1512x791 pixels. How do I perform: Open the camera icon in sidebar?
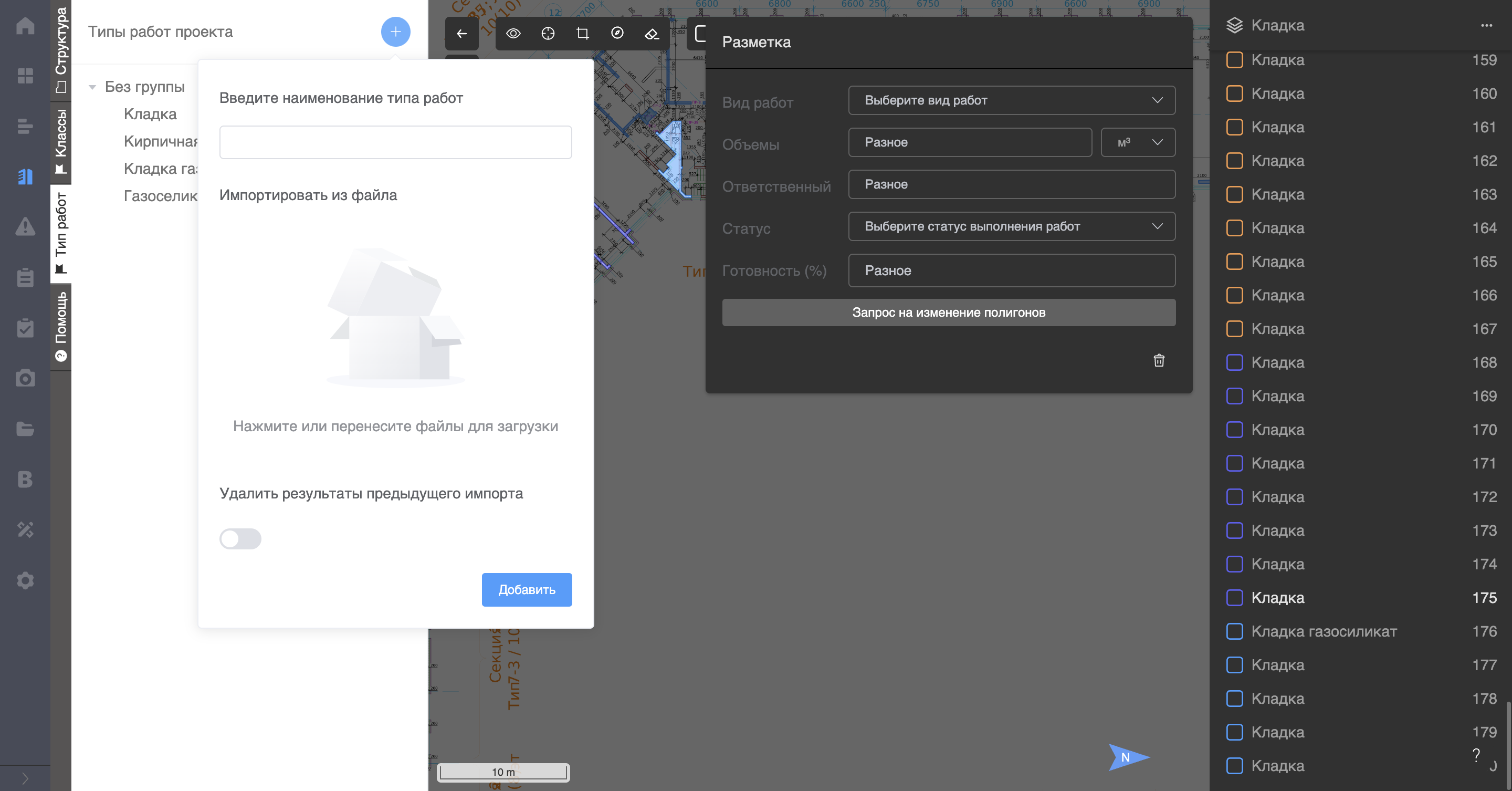click(25, 378)
